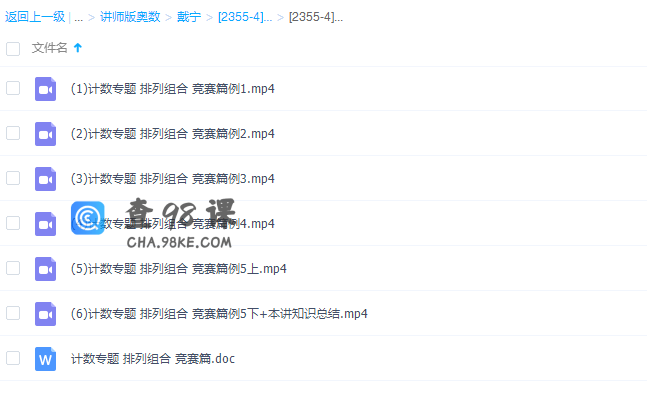647x408 pixels.
Task: Click the video icon for 竞赛篇例1.mp4
Action: [x=45, y=89]
